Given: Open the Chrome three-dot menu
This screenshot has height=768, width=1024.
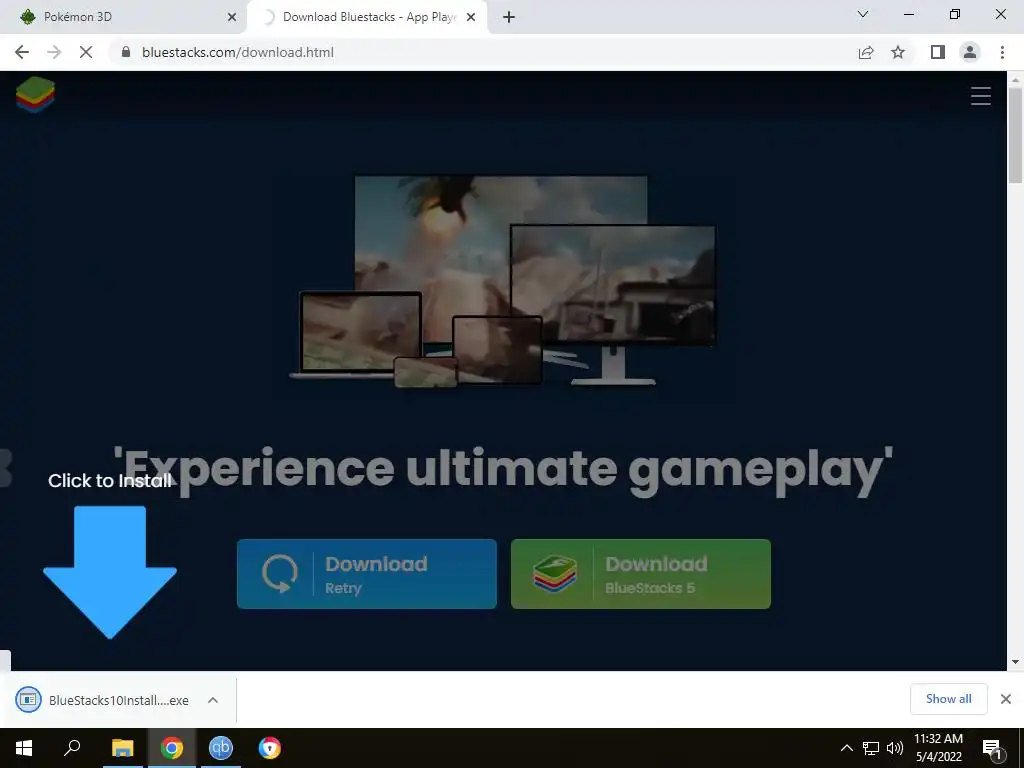Looking at the screenshot, I should click(1002, 52).
